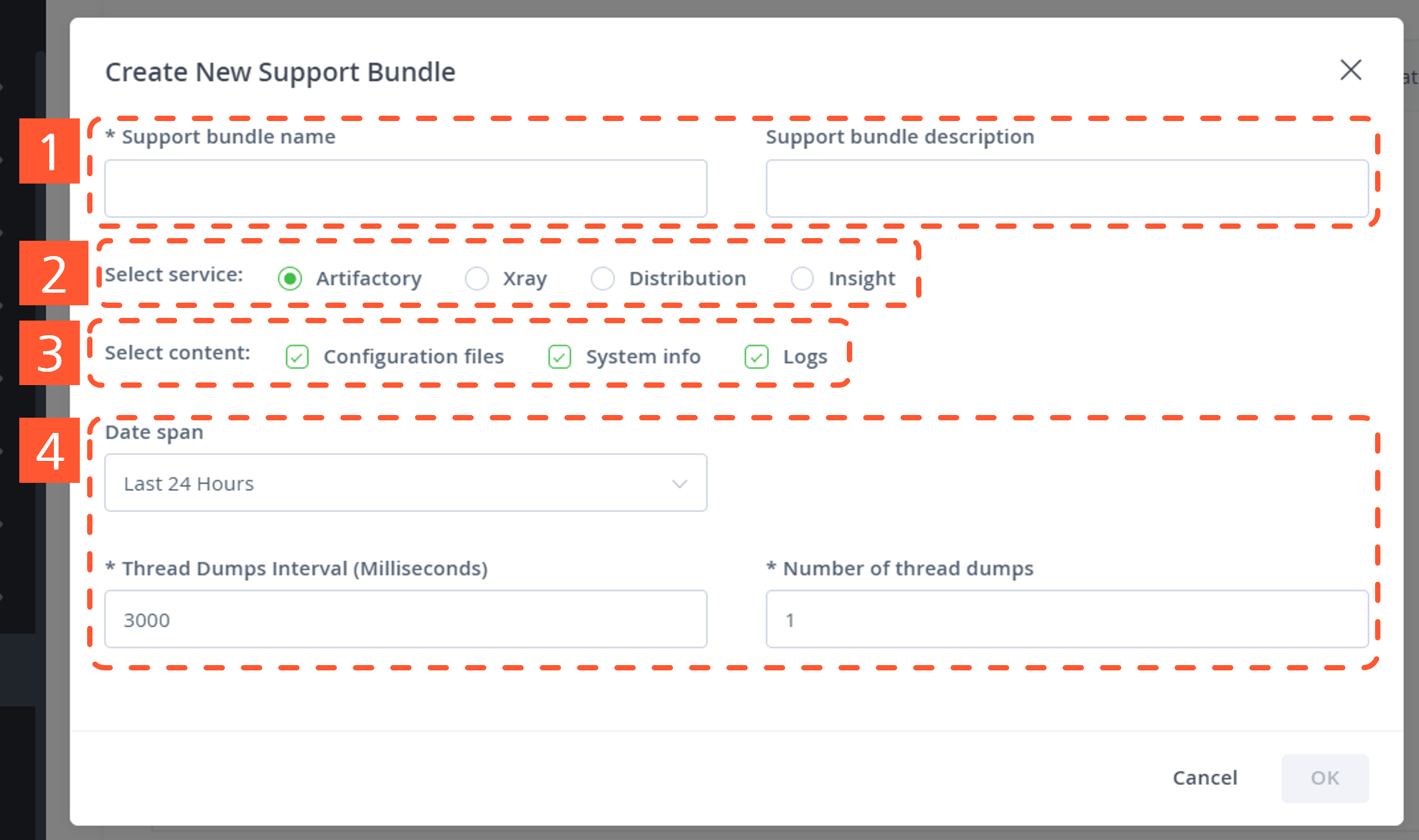Uncheck the Configuration files checkbox
This screenshot has width=1419, height=840.
point(297,356)
